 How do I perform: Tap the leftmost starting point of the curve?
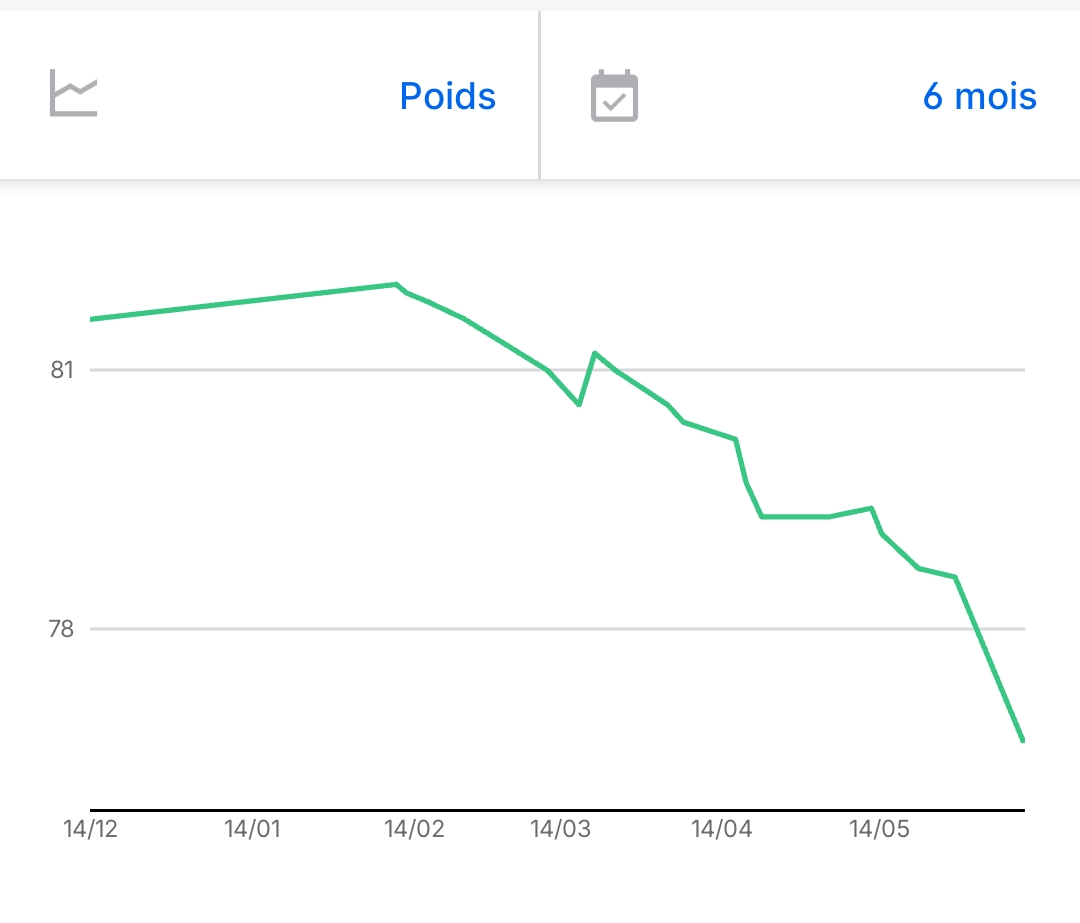[x=92, y=319]
